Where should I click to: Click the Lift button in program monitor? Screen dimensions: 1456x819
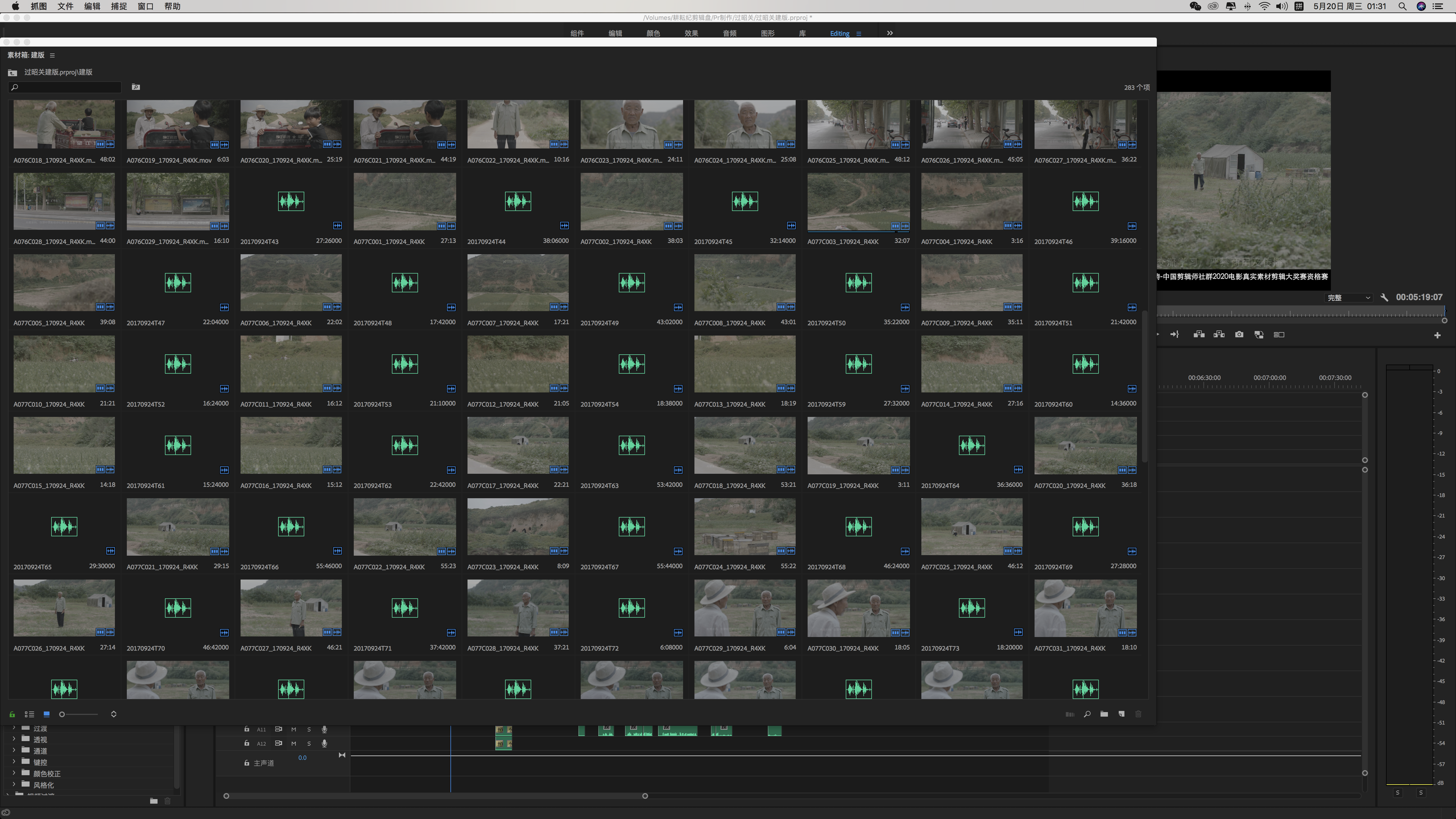(x=1199, y=335)
